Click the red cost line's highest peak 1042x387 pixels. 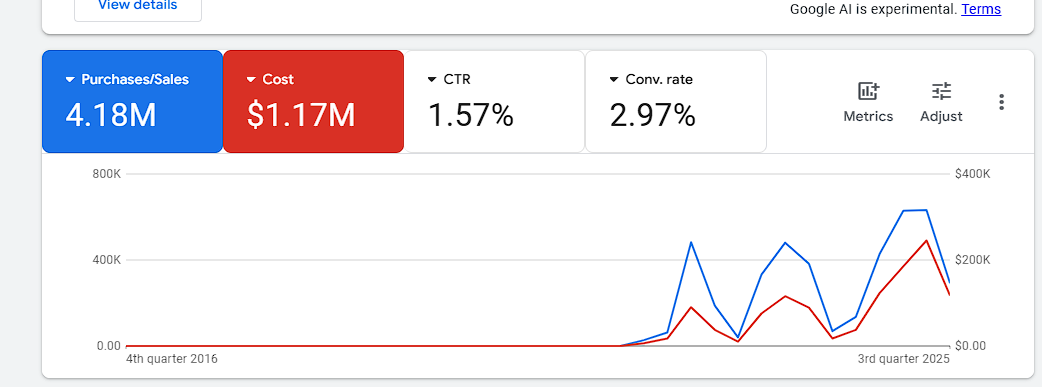[x=926, y=240]
